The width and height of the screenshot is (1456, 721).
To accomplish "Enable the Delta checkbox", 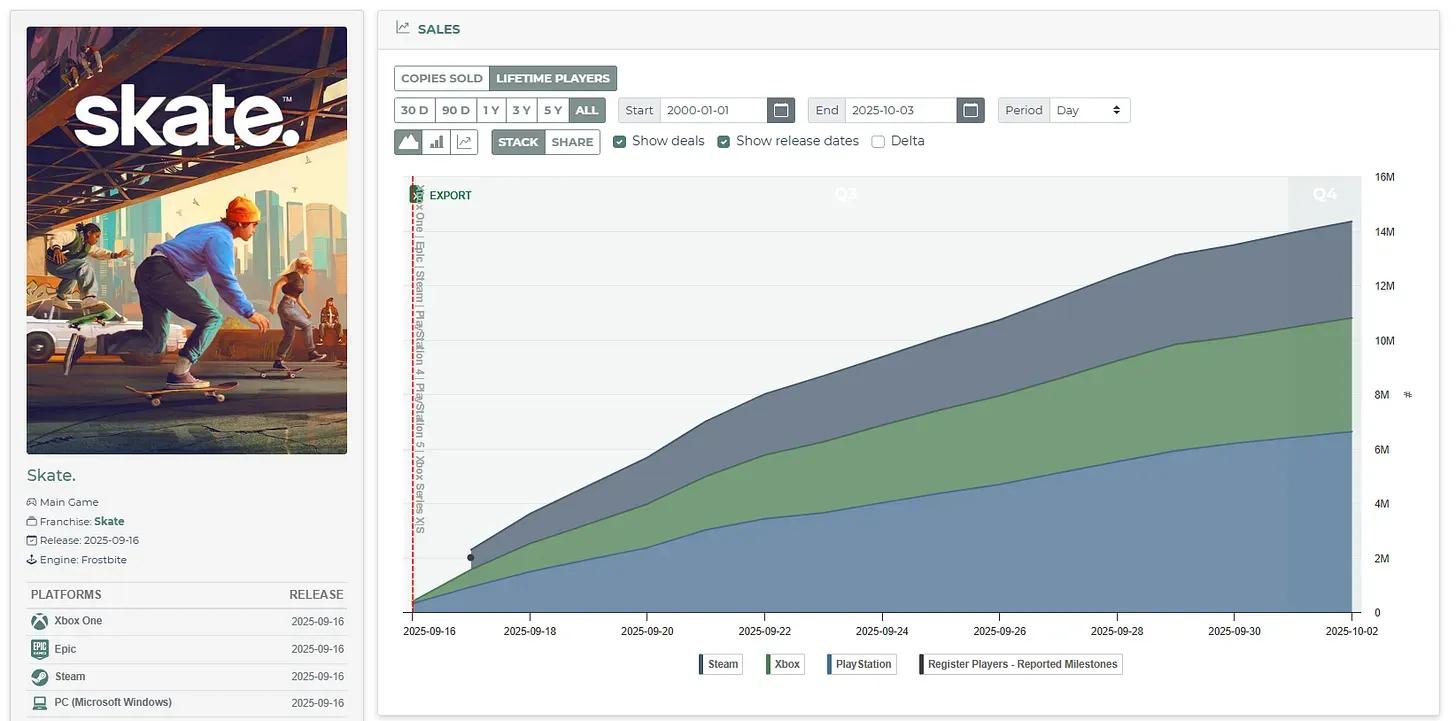I will 878,141.
